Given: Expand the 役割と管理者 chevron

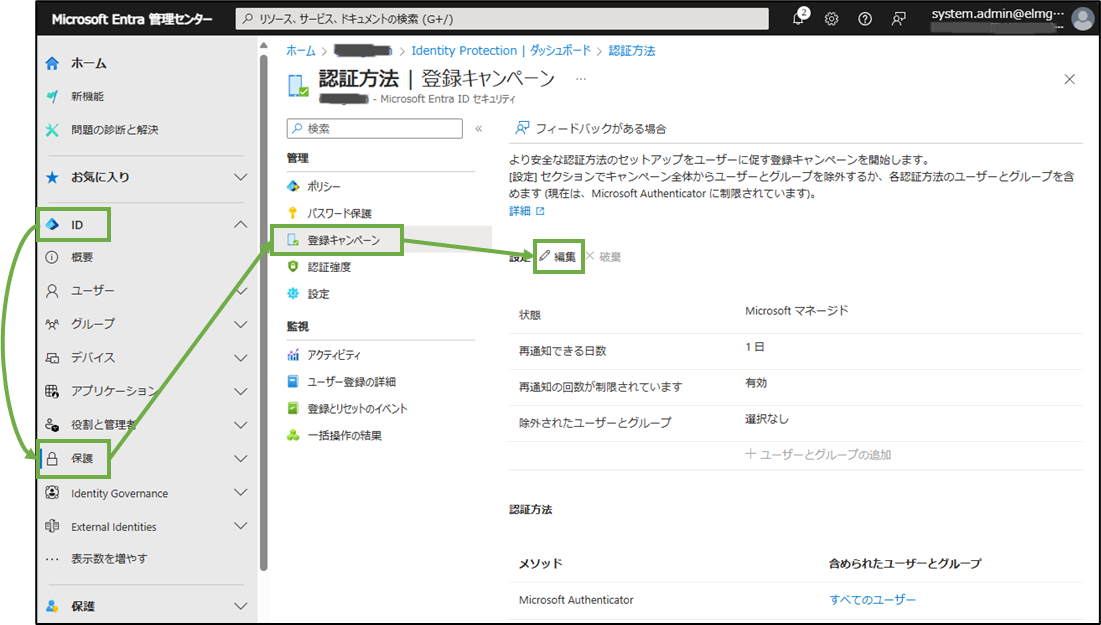Looking at the screenshot, I should (240, 425).
